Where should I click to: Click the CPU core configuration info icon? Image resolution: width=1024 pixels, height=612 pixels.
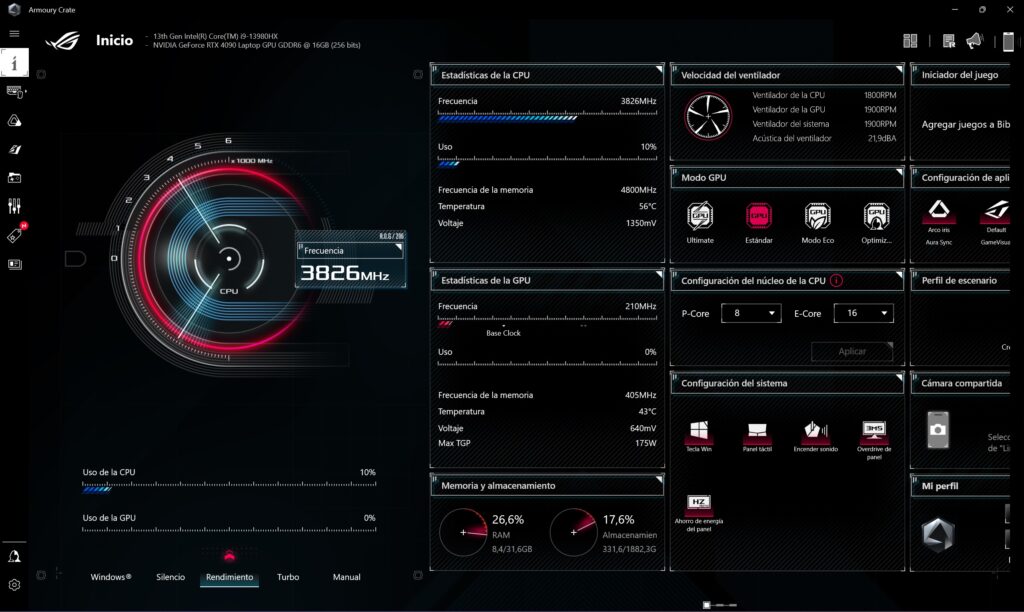(x=836, y=281)
